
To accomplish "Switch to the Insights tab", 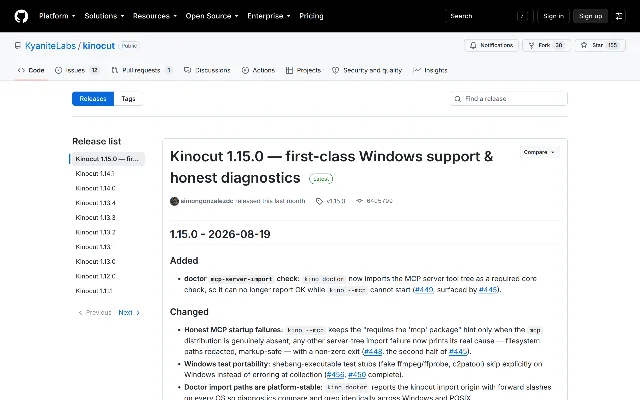I will tap(430, 70).
